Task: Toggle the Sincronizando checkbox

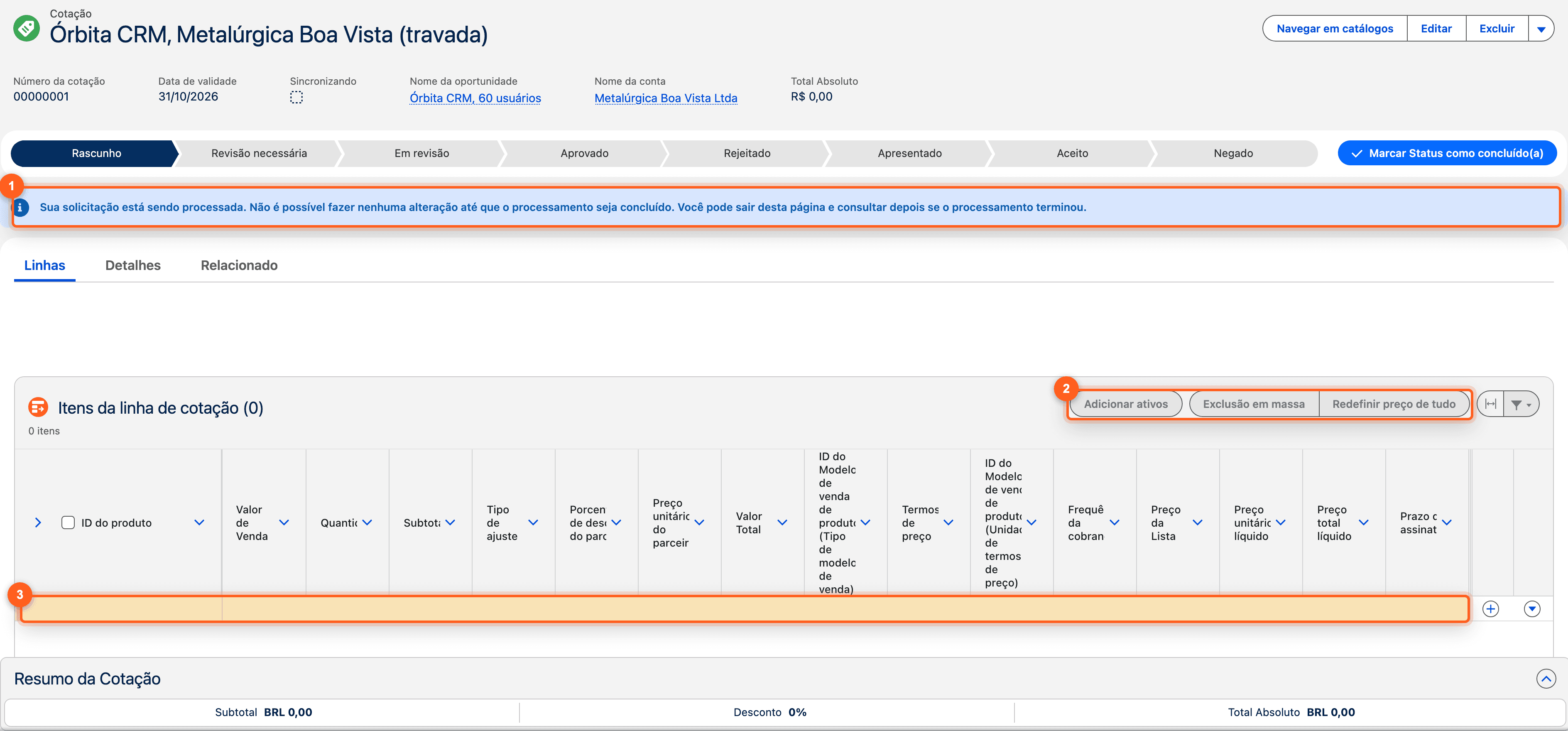Action: [296, 97]
